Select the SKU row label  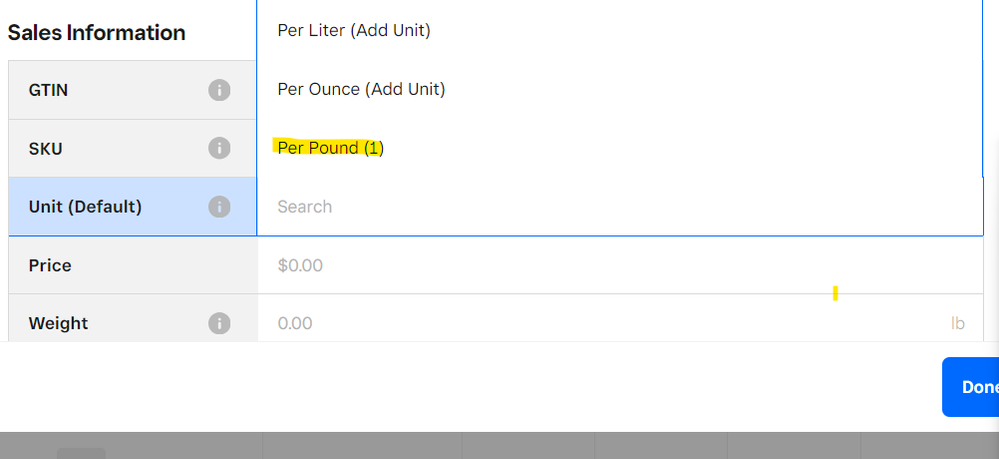click(46, 148)
